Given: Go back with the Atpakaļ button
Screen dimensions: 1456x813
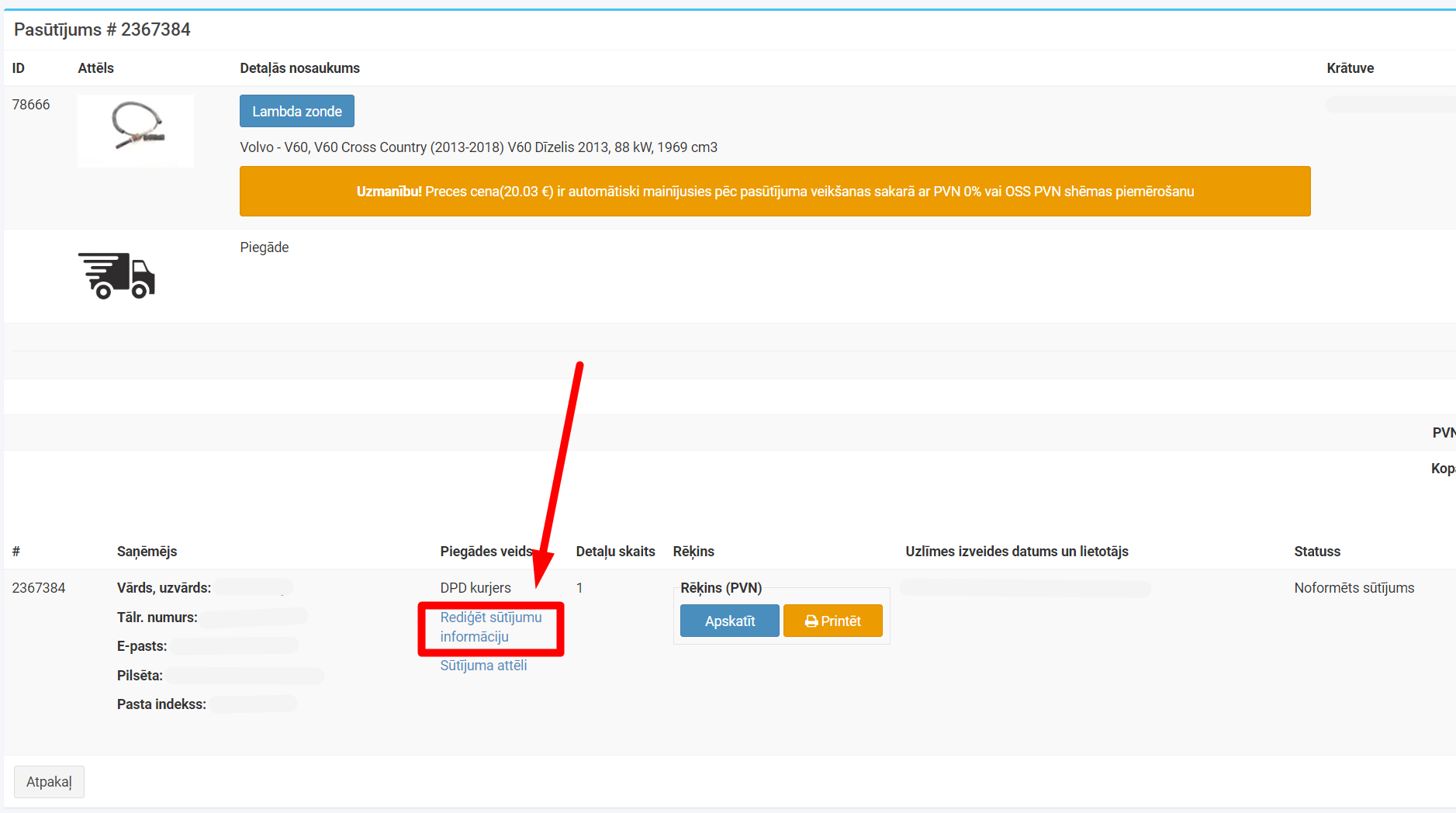Looking at the screenshot, I should click(49, 782).
